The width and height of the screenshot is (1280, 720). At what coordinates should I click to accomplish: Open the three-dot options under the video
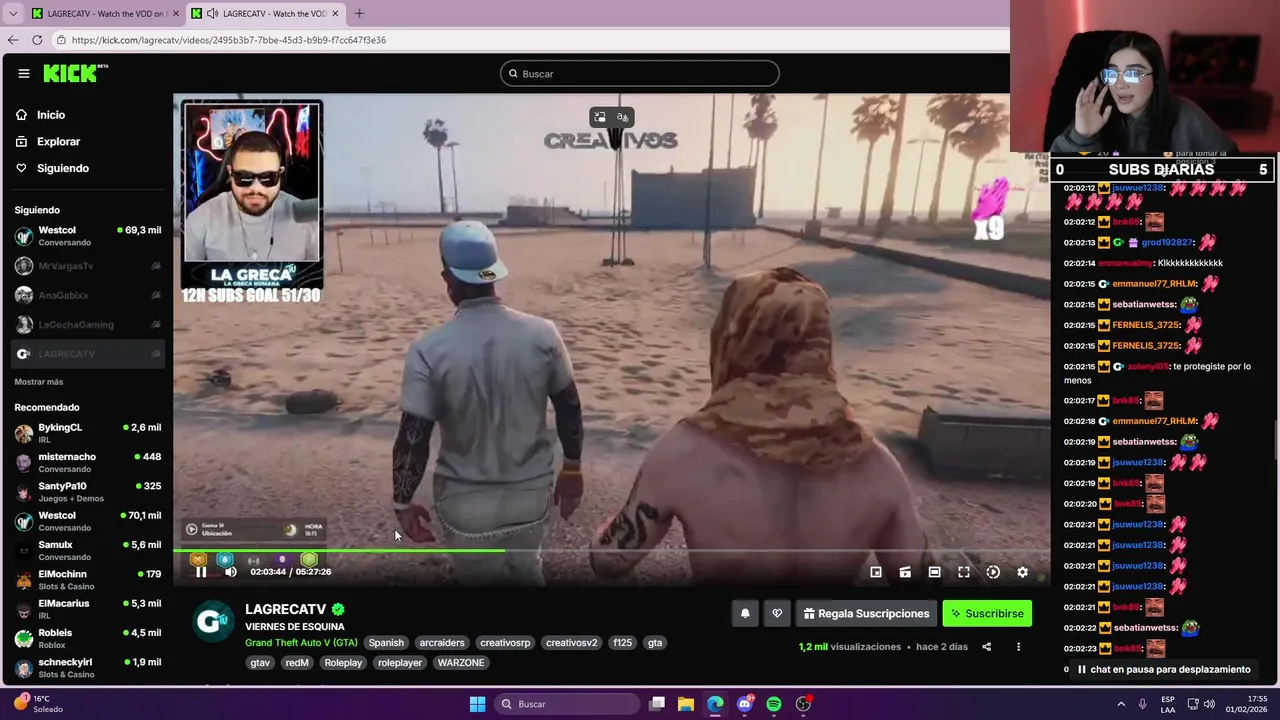(1018, 647)
